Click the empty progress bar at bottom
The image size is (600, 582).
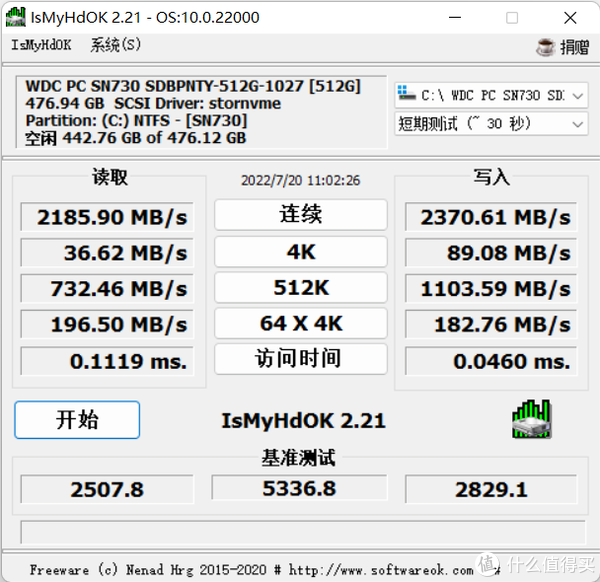click(303, 531)
